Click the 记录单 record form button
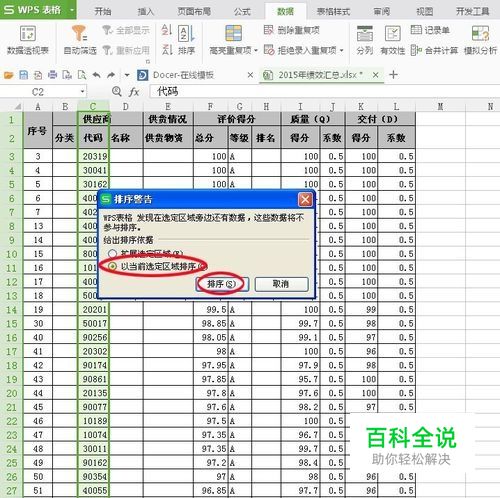The width and height of the screenshot is (500, 498). 430,30
